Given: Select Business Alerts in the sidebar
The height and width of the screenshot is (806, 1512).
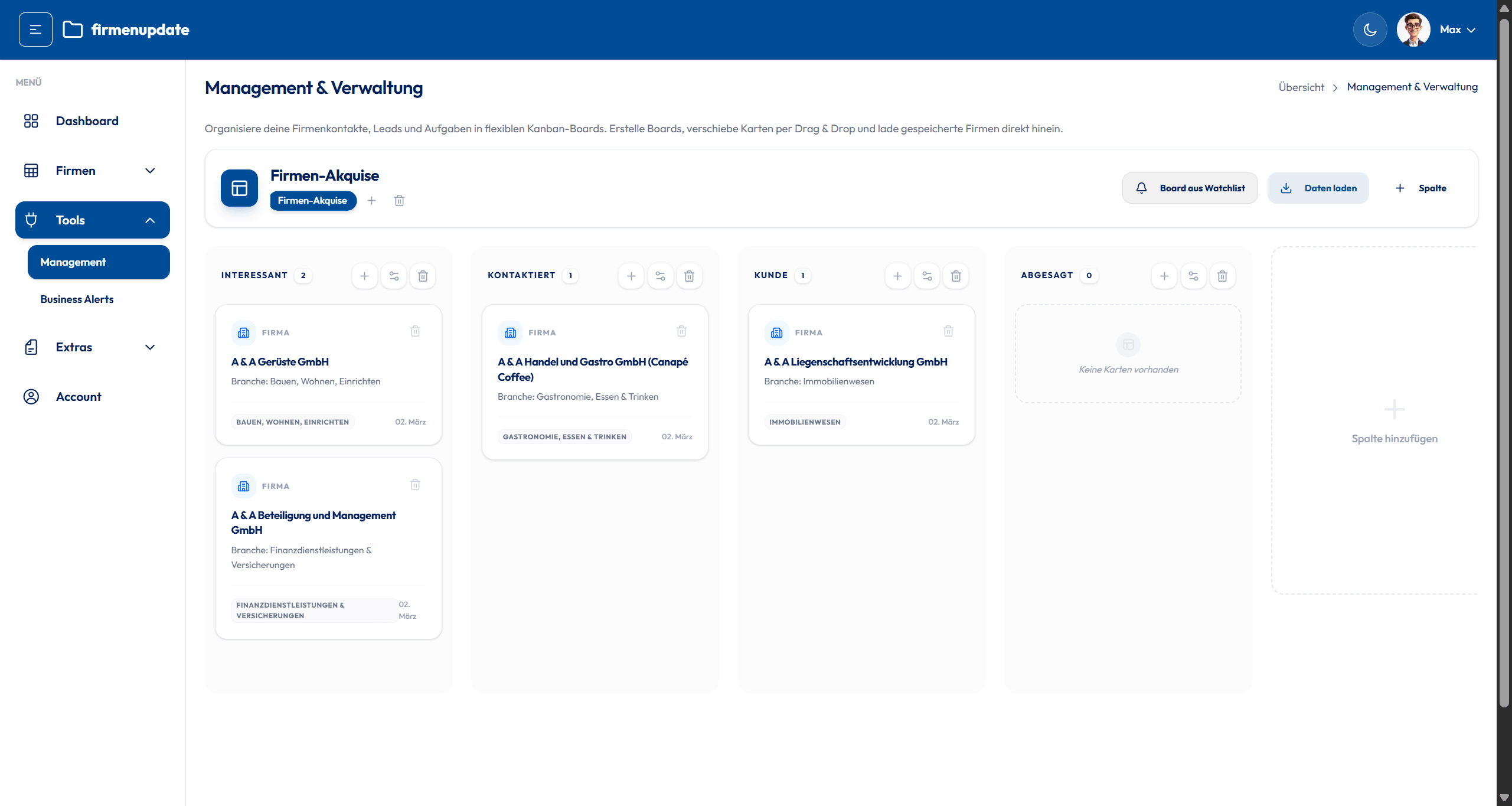Looking at the screenshot, I should pos(76,299).
